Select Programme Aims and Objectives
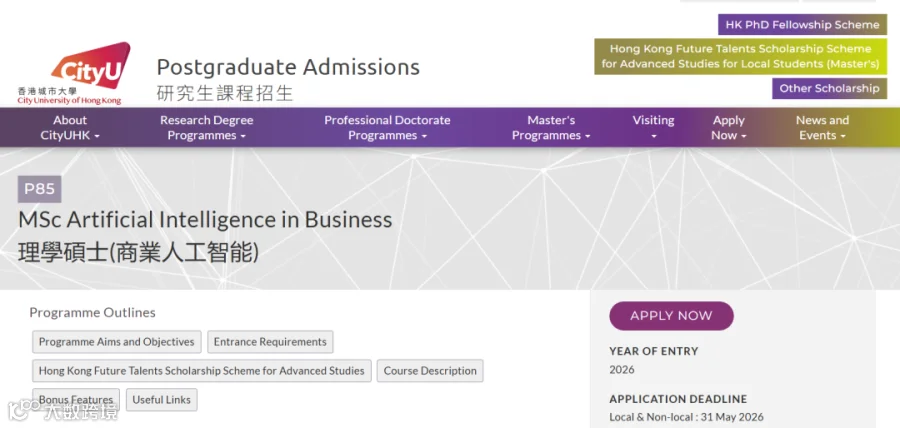The height and width of the screenshot is (428, 900). tap(117, 342)
